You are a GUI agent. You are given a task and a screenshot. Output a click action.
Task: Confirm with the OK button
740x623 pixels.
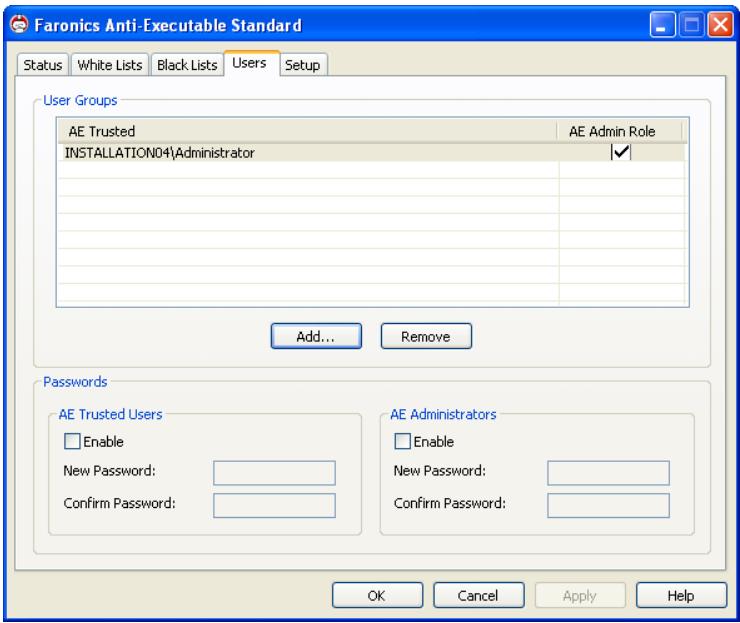click(x=377, y=595)
